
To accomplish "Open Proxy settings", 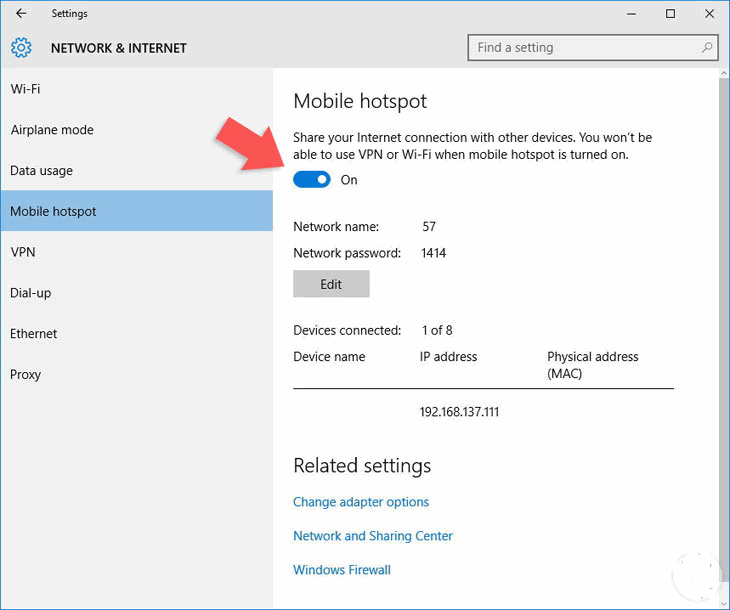I will click(x=136, y=374).
